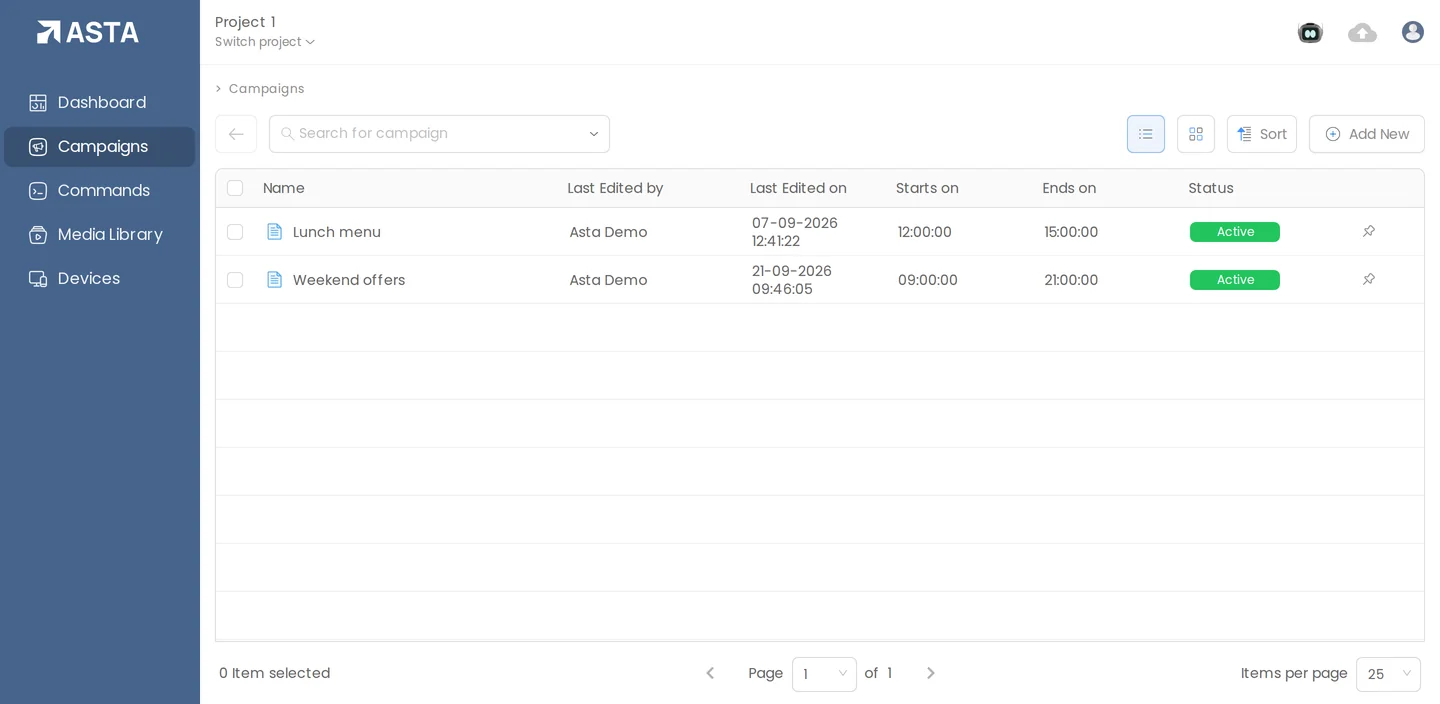Toggle the select-all header checkbox
This screenshot has height=704, width=1440.
(235, 188)
